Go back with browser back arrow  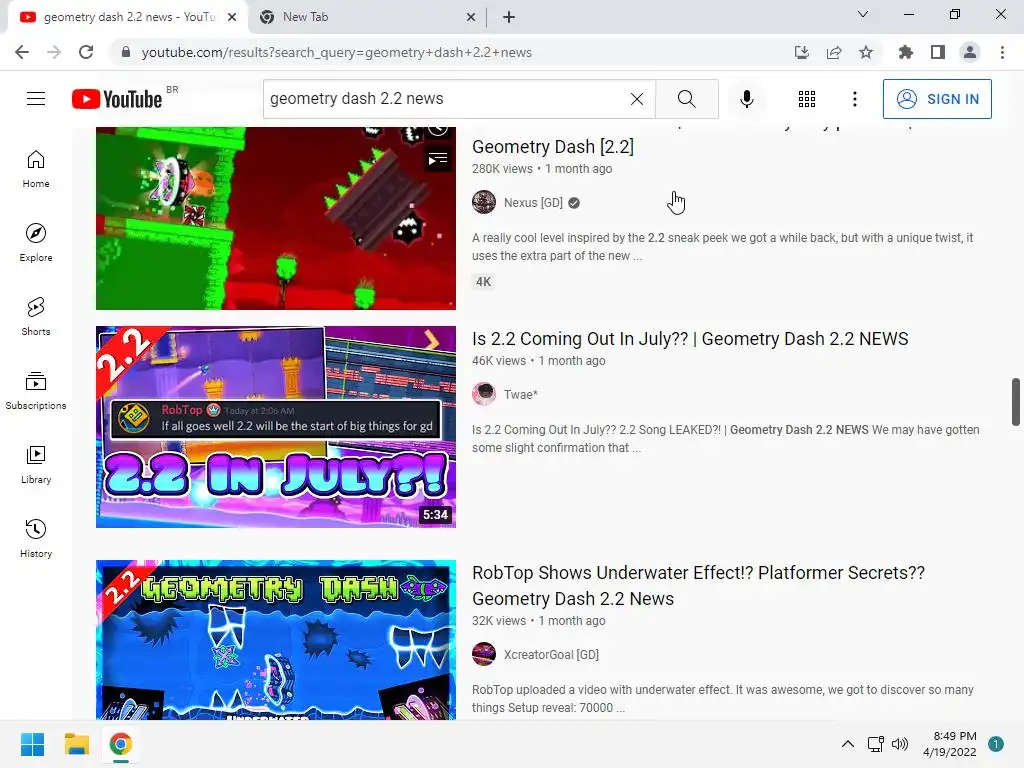click(x=22, y=52)
